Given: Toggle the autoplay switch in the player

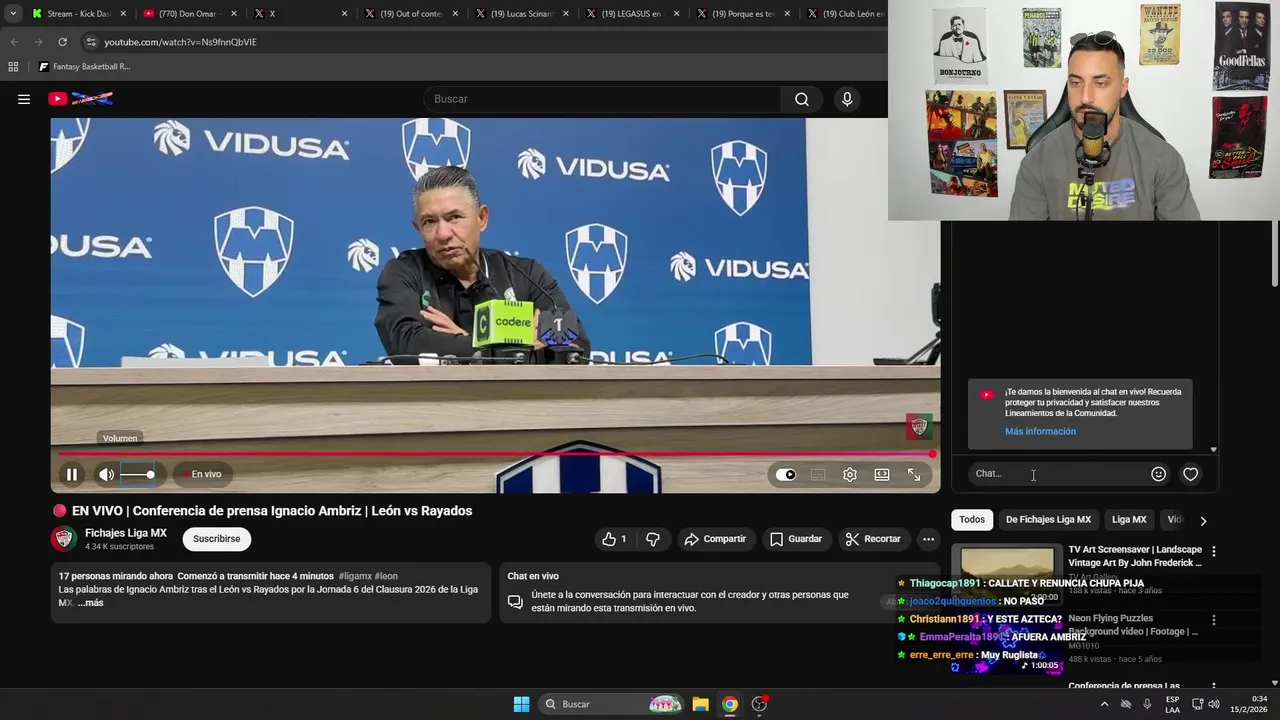Looking at the screenshot, I should pos(786,475).
